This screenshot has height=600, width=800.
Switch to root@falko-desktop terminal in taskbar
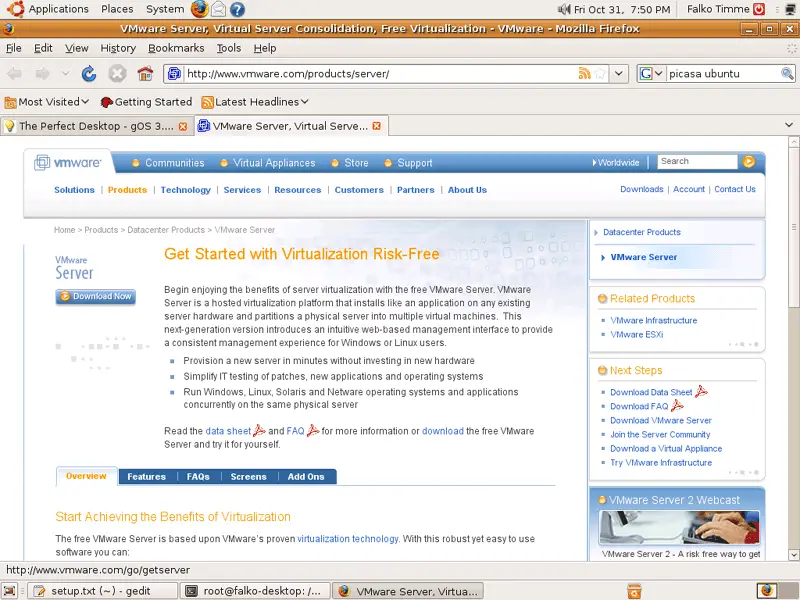256,591
